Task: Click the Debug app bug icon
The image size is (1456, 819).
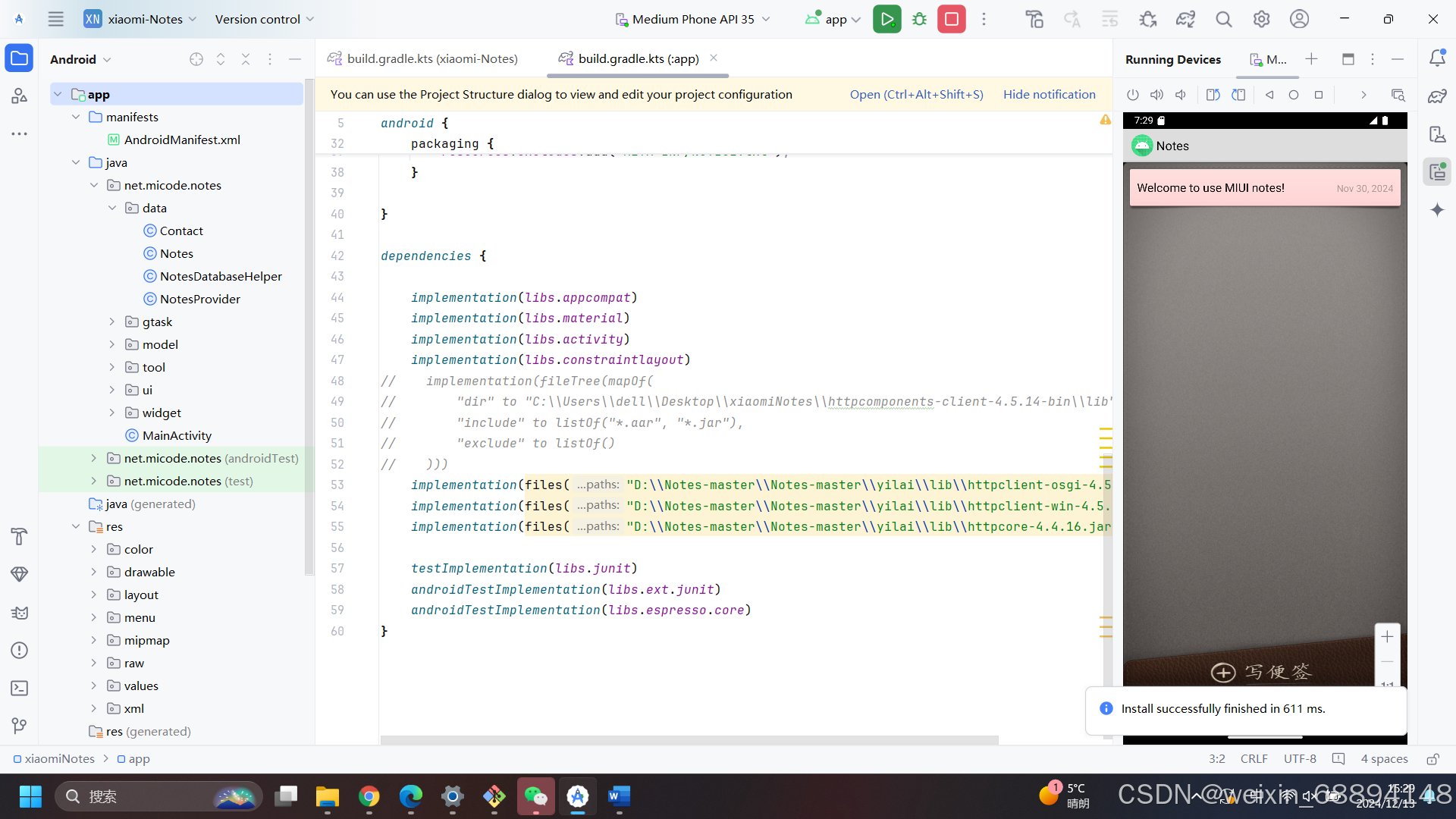Action: (920, 19)
